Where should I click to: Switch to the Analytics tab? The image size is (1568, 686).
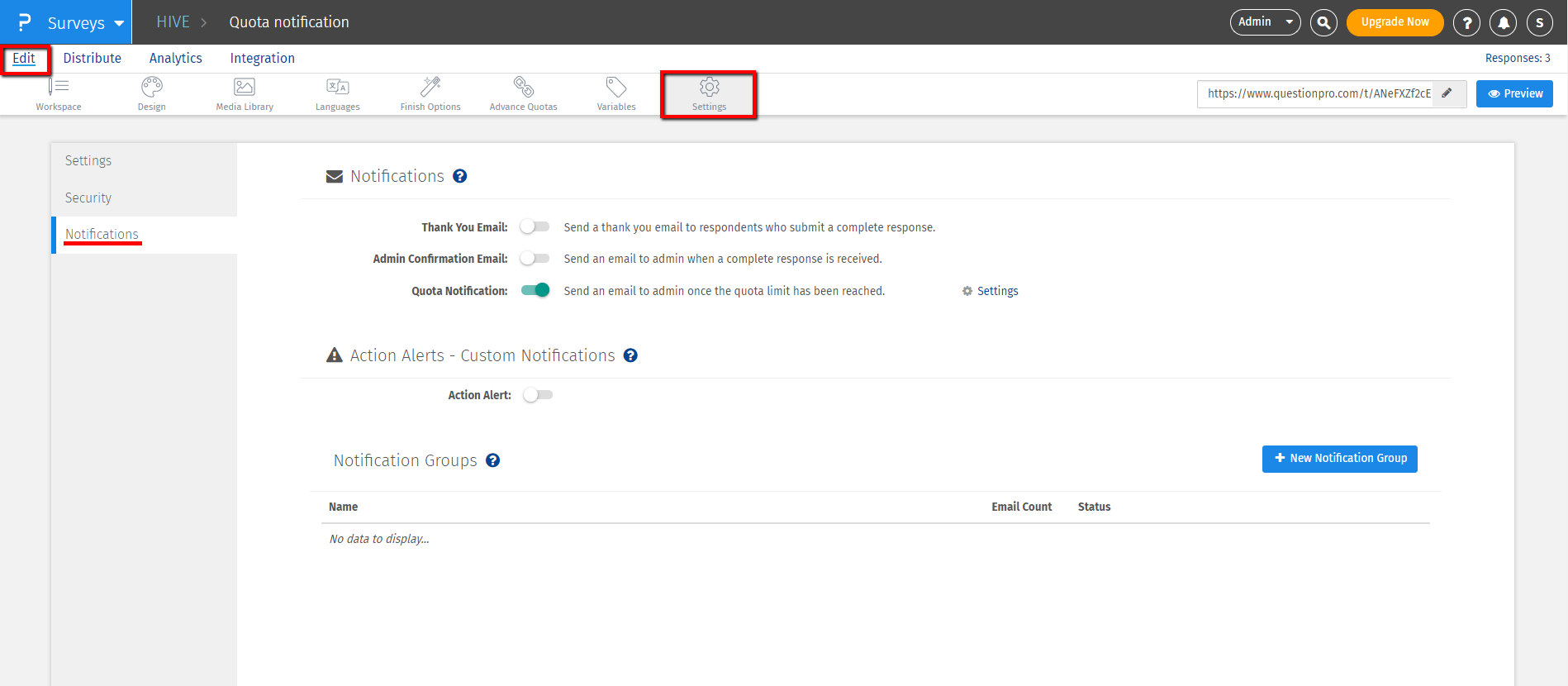[175, 58]
